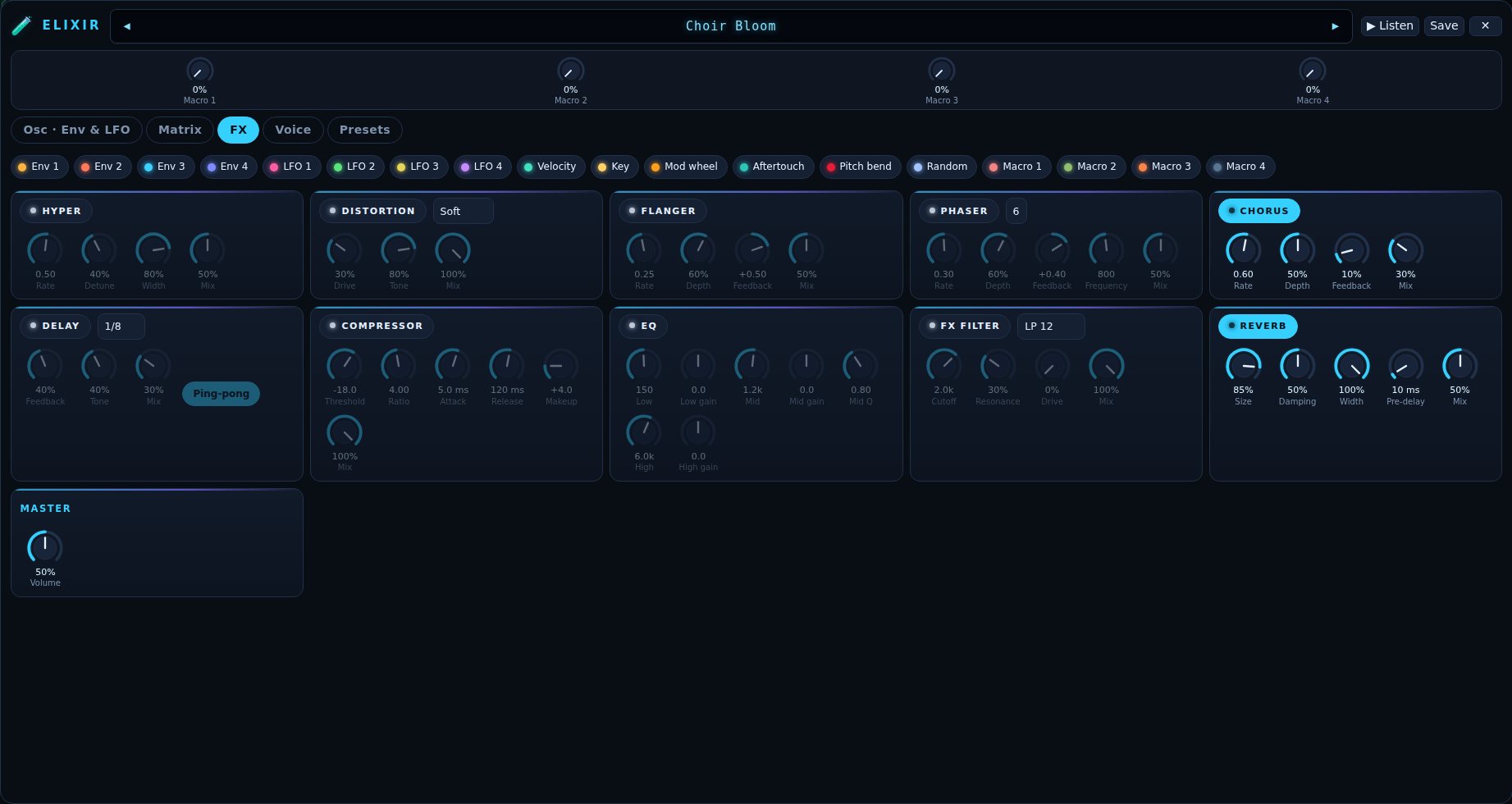Select the Macro 2 modulation source chip

pyautogui.click(x=1091, y=167)
